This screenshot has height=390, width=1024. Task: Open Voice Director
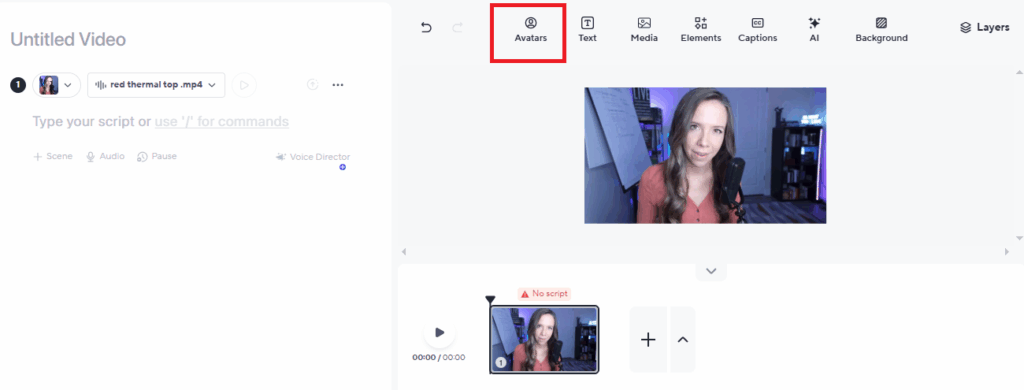[313, 157]
